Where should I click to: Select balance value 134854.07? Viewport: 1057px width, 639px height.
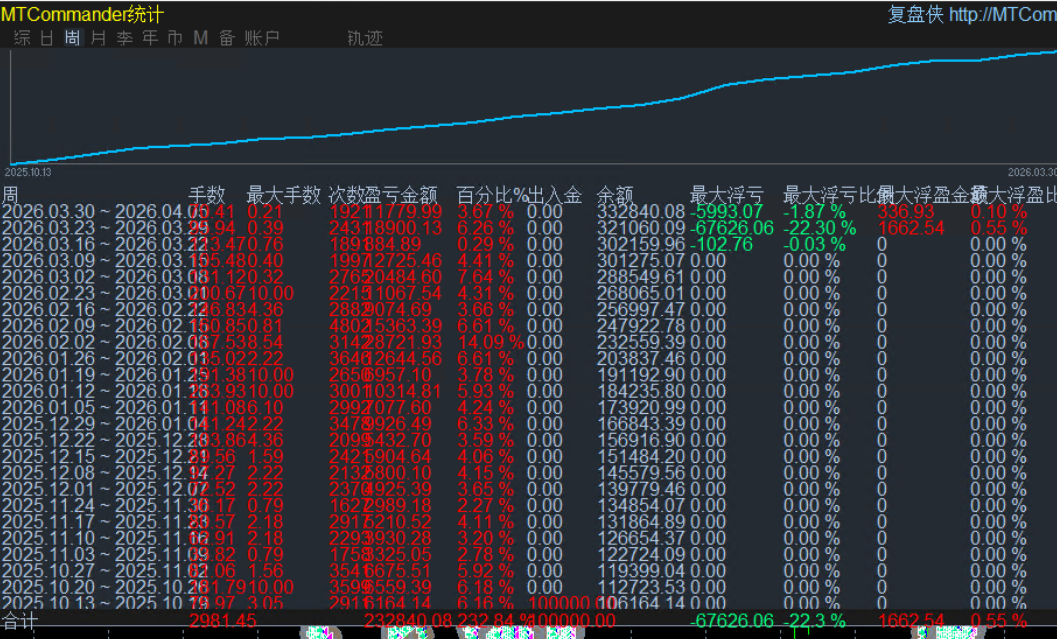640,506
